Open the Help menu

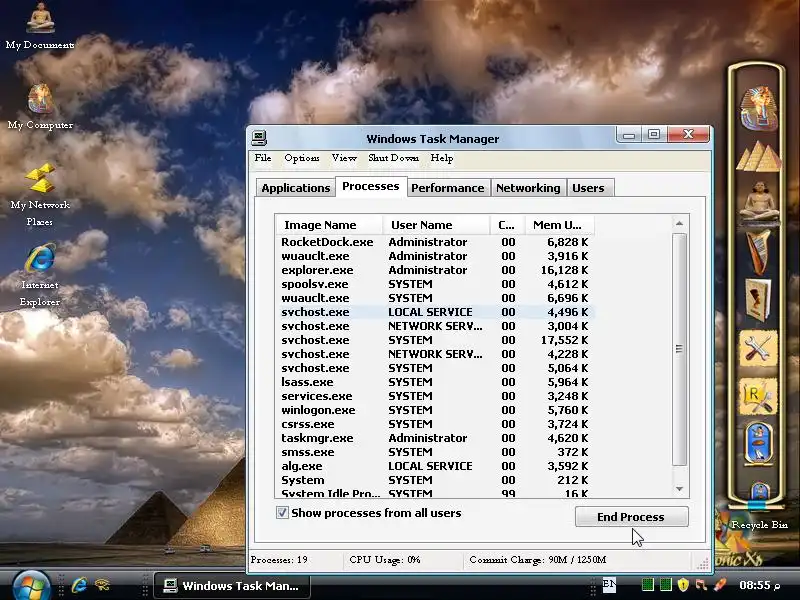[442, 158]
